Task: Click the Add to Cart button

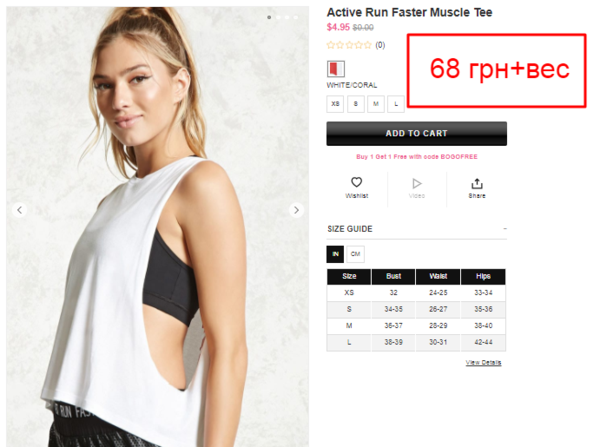Action: pyautogui.click(x=417, y=134)
